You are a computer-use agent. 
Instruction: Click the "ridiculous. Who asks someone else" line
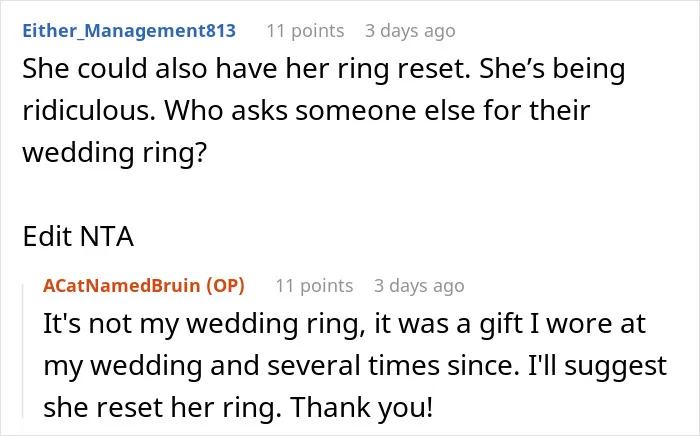[306, 110]
